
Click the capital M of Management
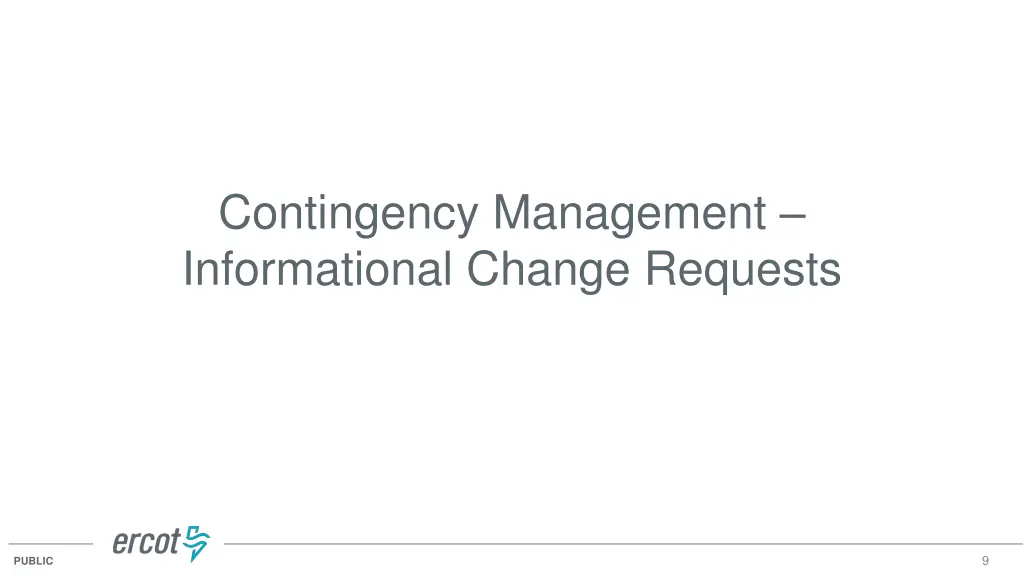pyautogui.click(x=512, y=214)
